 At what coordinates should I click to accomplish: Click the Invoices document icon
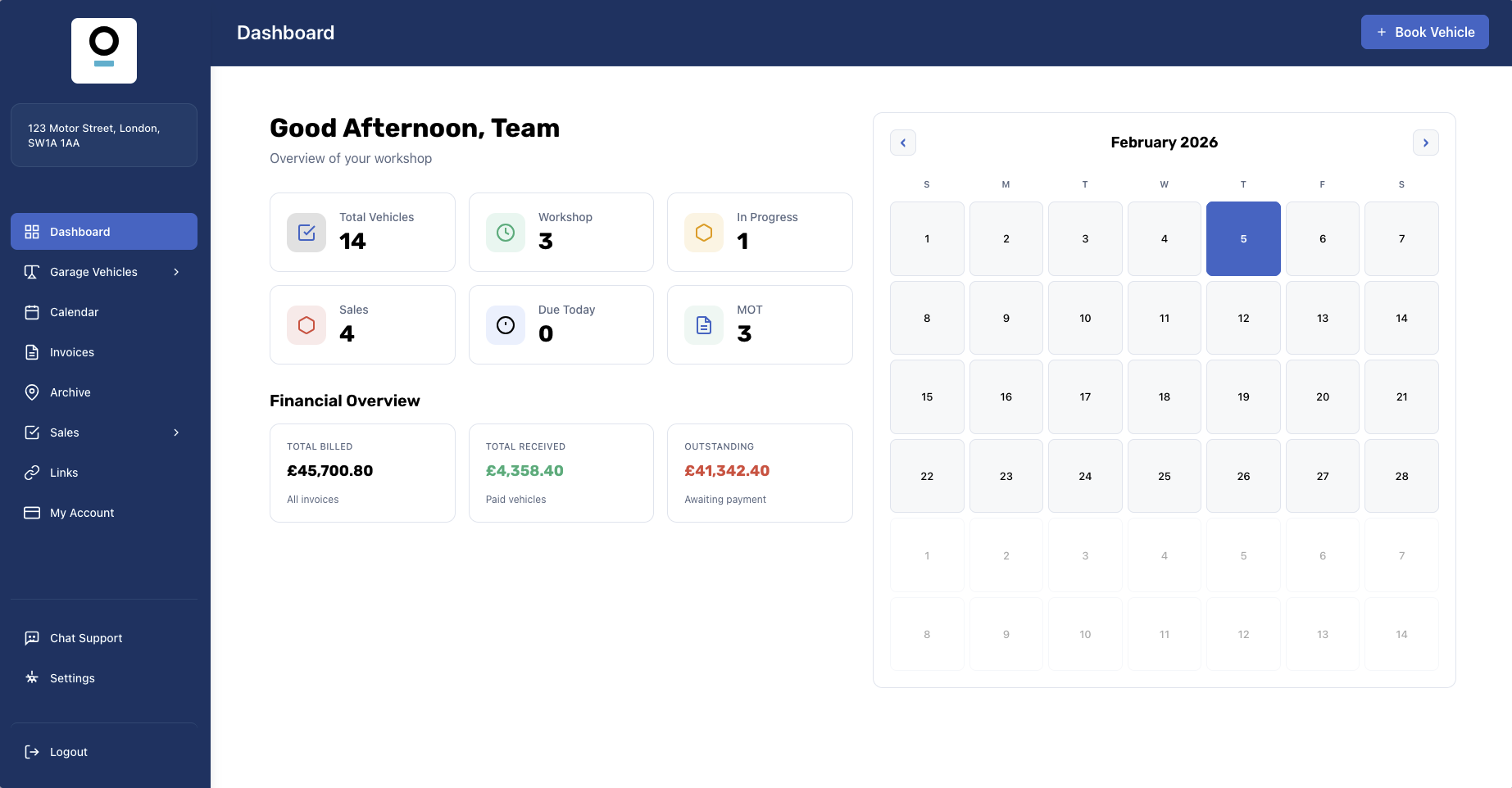click(32, 352)
